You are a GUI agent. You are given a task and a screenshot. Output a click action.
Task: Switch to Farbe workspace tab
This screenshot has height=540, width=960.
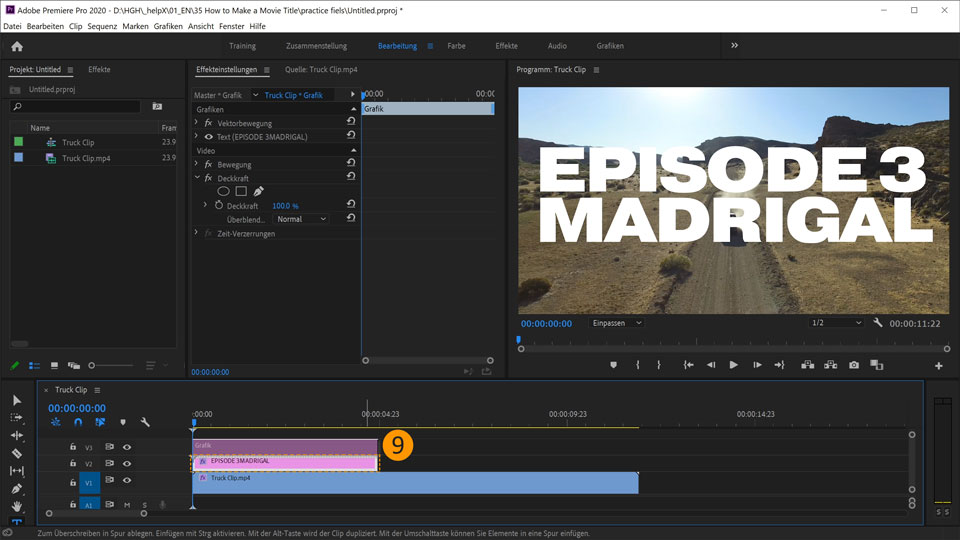[x=456, y=46]
